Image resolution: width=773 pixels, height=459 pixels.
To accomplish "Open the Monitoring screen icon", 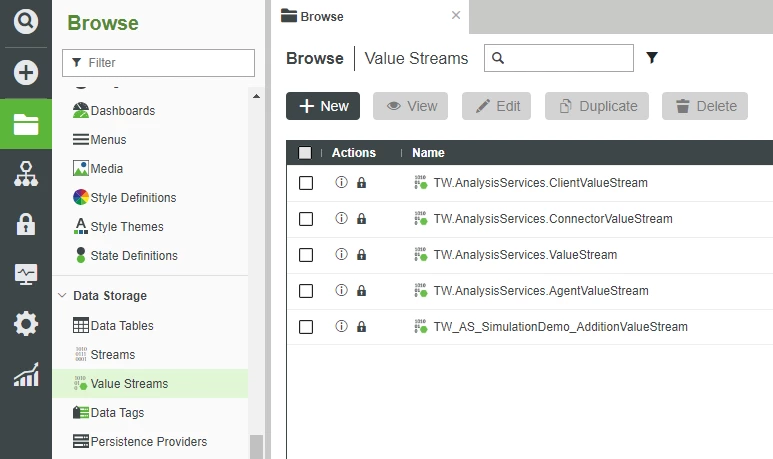I will [26, 274].
